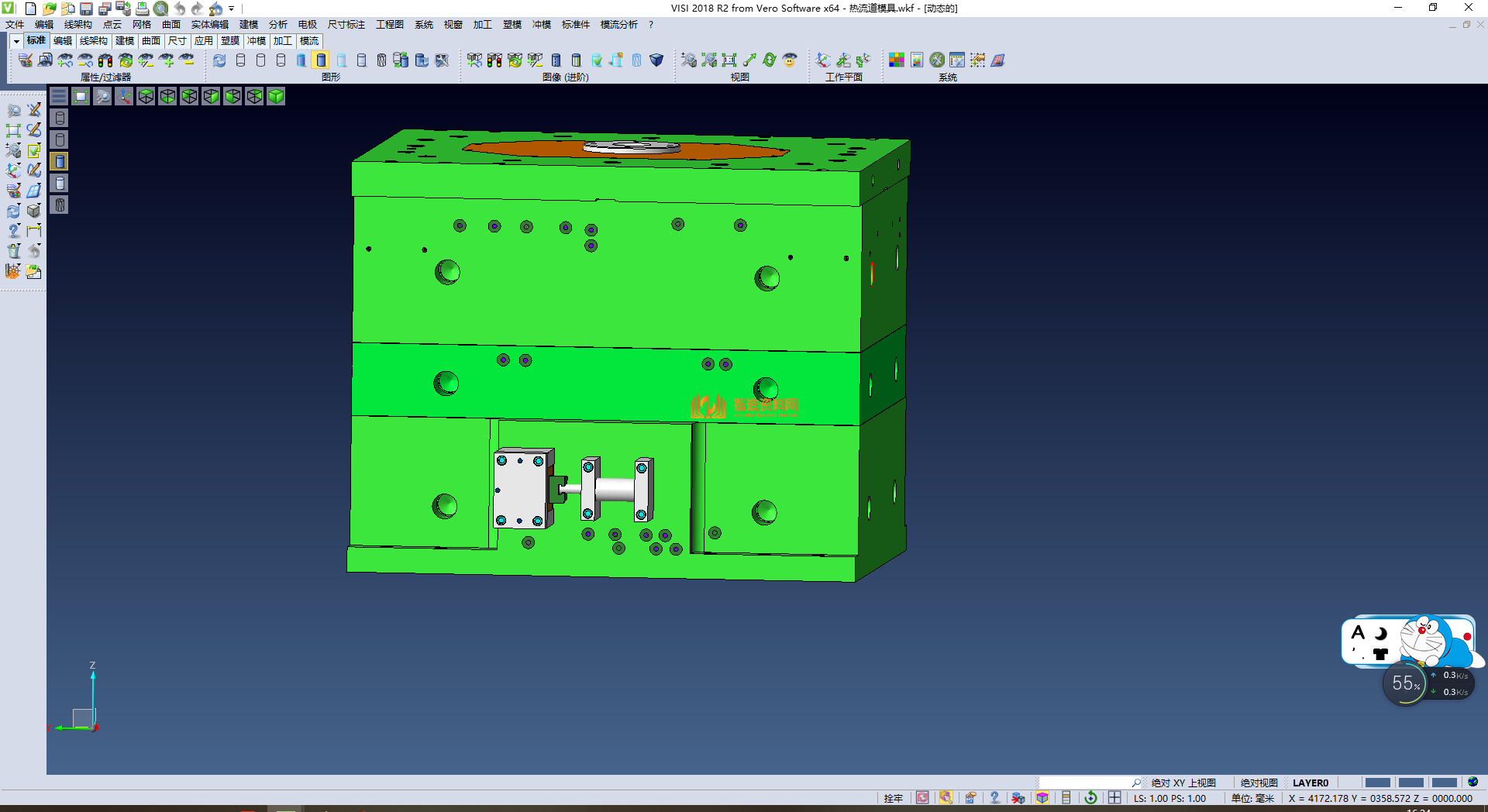Expand the viewport menu with three lines
The height and width of the screenshot is (812, 1488).
coord(59,96)
